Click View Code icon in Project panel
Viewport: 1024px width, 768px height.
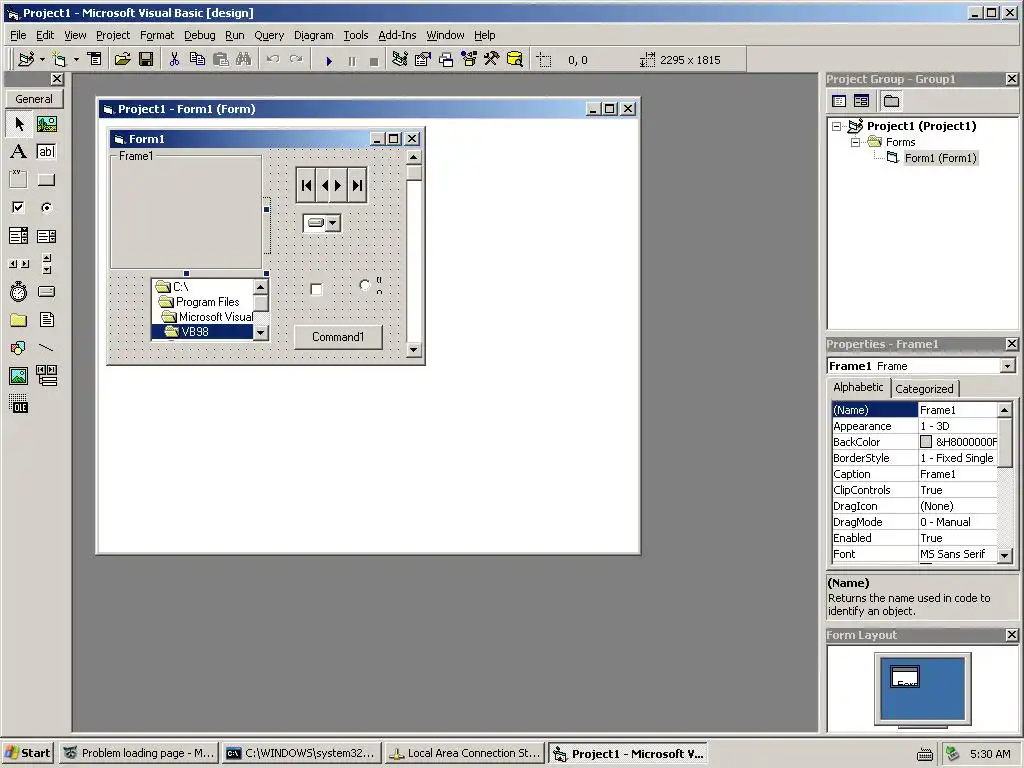coord(839,101)
